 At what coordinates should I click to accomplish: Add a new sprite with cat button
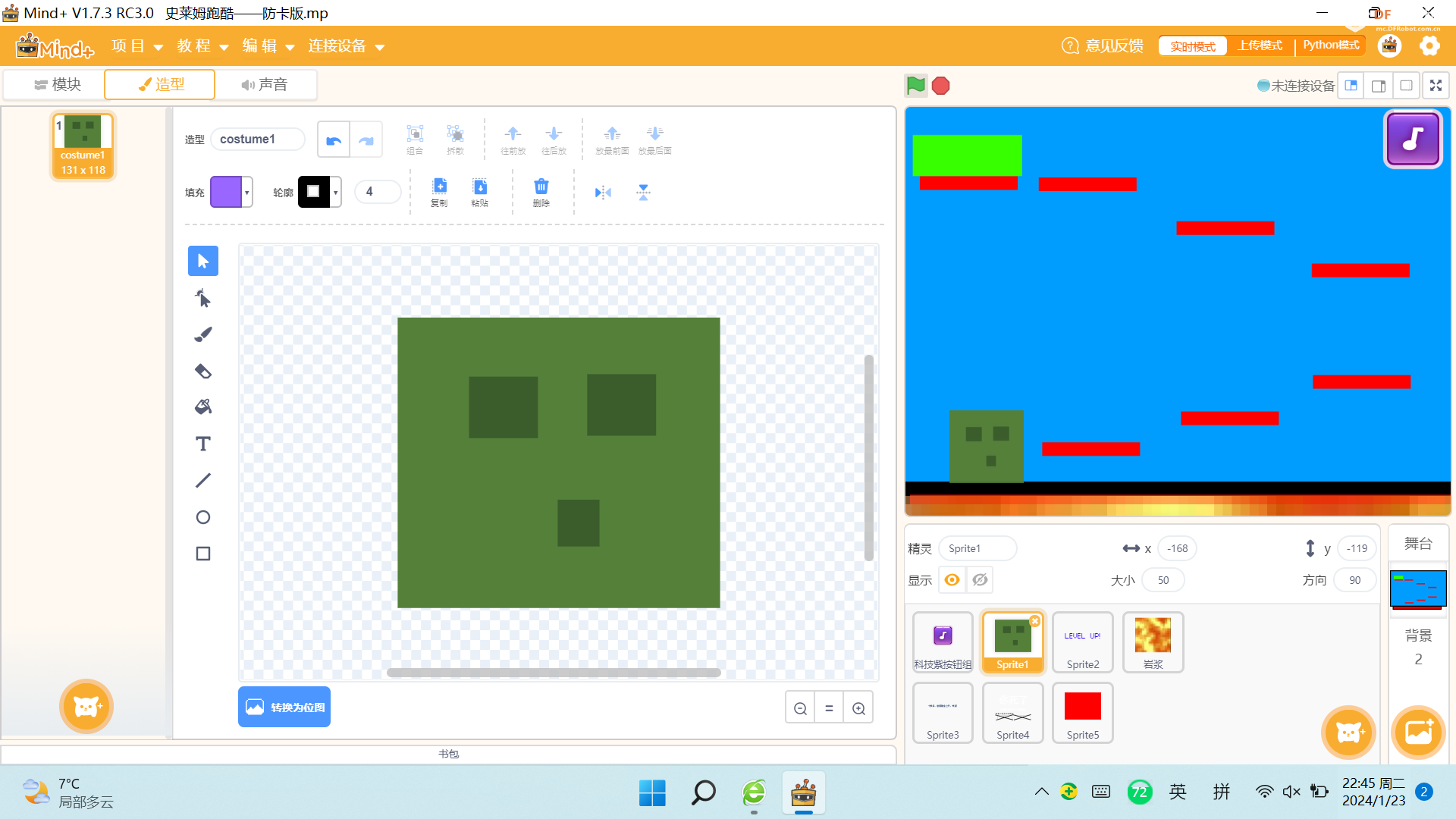[1349, 733]
